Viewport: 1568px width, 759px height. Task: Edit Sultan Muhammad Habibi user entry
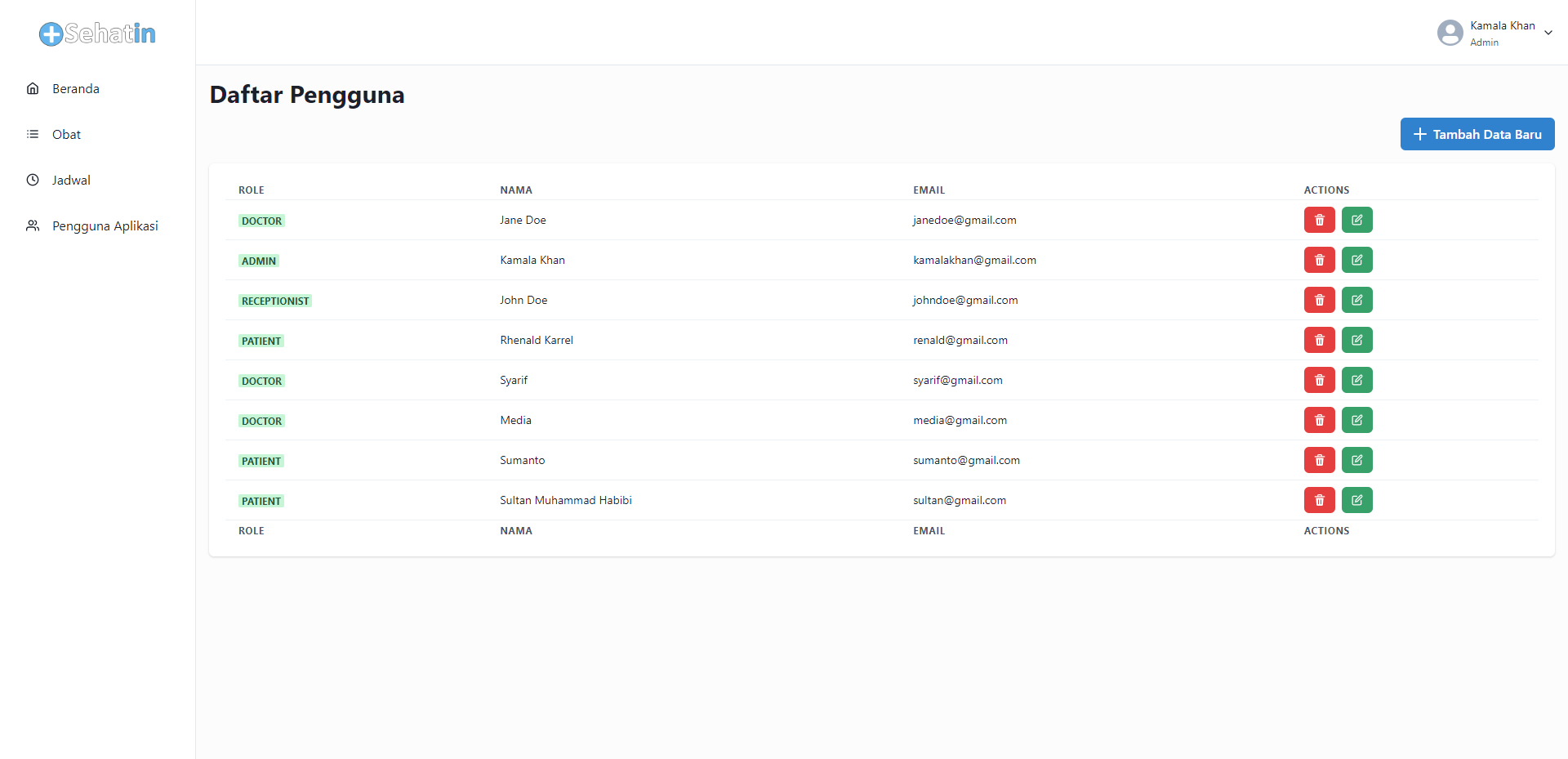(x=1356, y=500)
